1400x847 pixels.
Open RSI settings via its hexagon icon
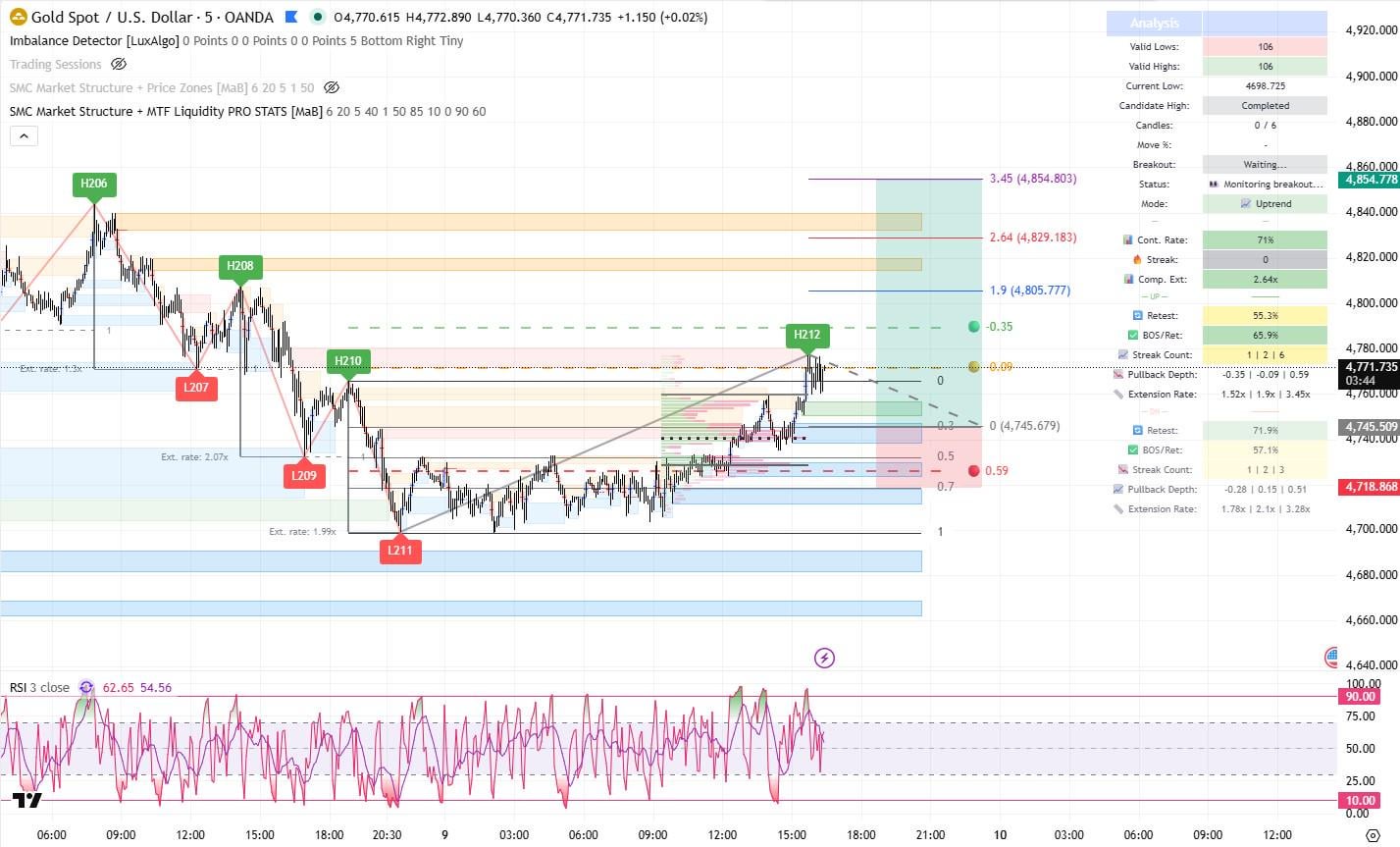[86, 687]
